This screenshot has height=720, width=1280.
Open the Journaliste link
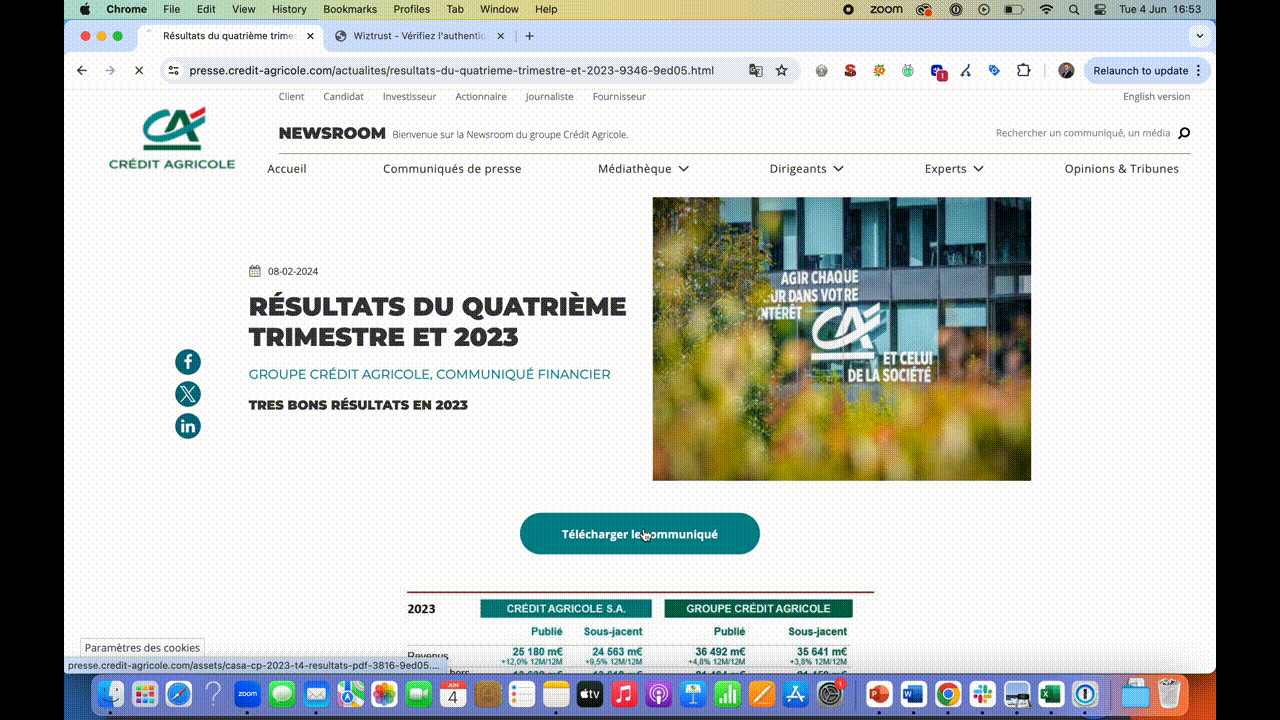click(x=549, y=97)
